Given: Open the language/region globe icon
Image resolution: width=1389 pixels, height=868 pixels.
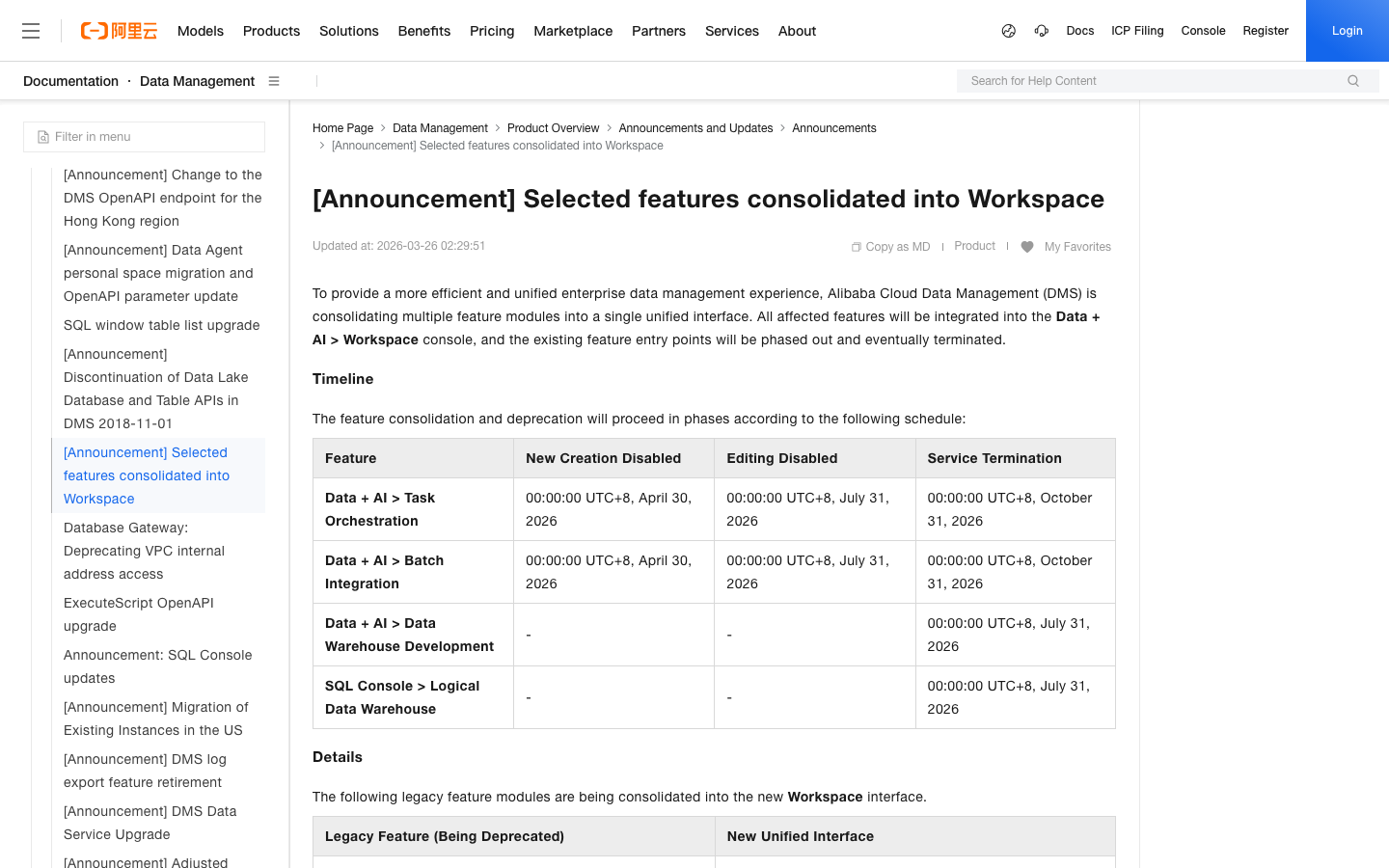Looking at the screenshot, I should tap(1009, 31).
